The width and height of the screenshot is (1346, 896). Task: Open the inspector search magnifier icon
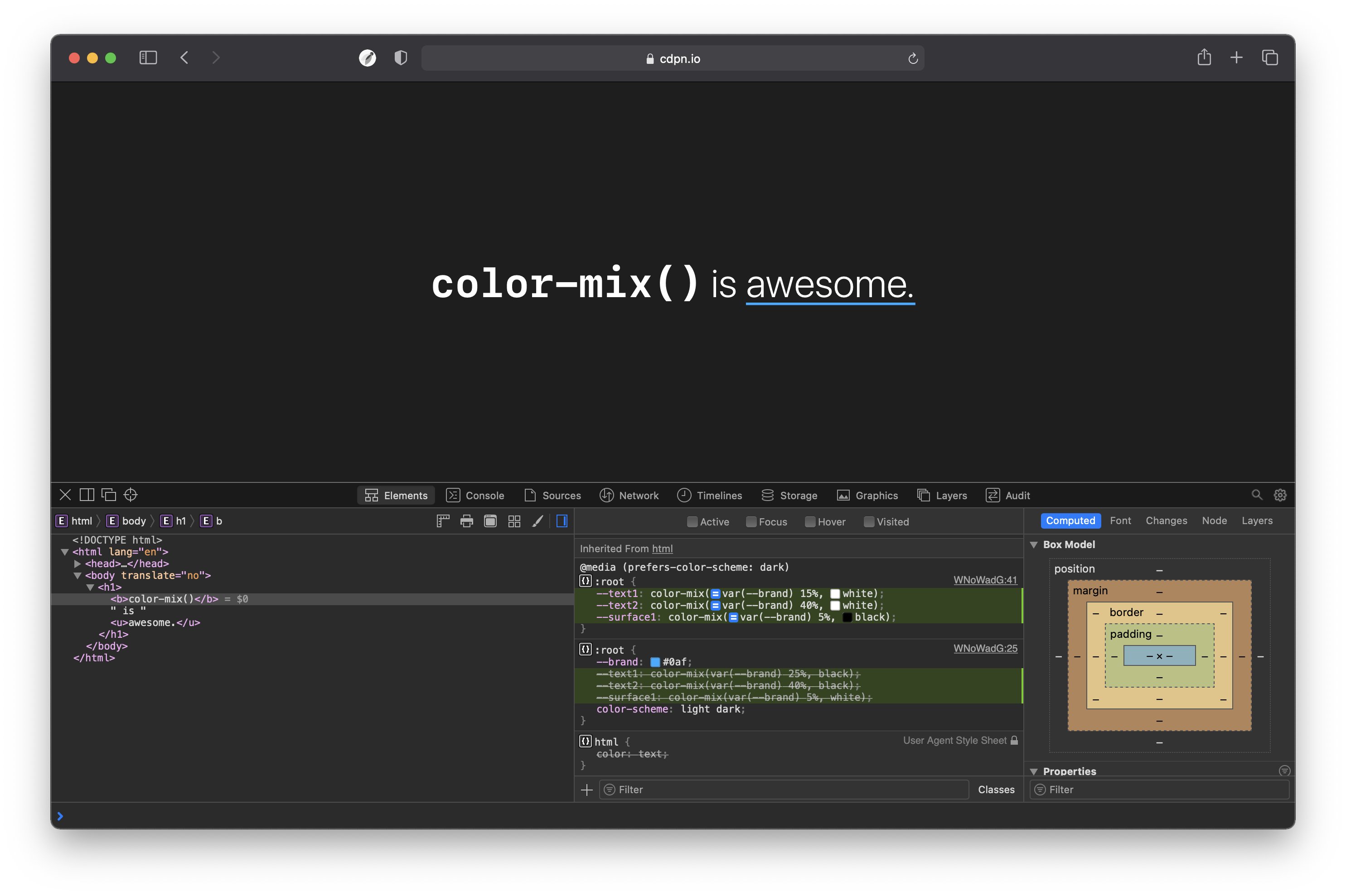point(1257,495)
